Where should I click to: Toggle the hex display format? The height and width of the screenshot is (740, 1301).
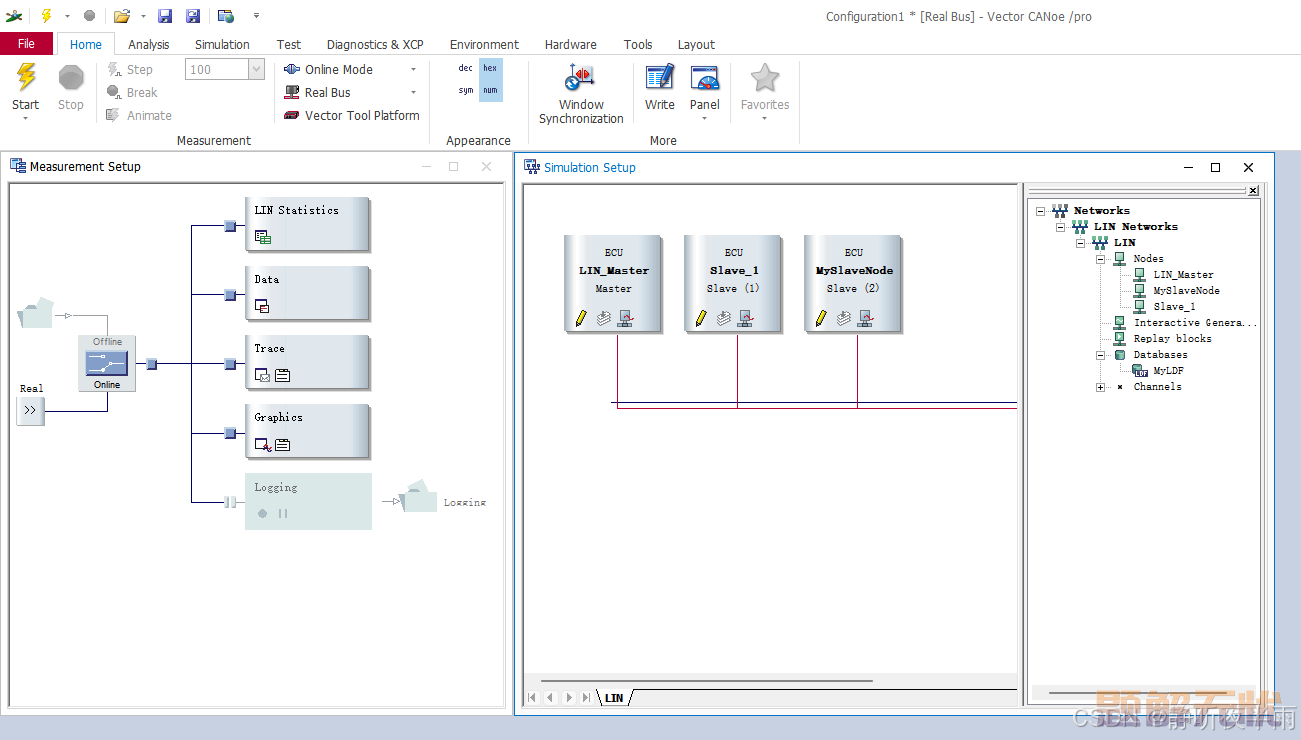pos(490,68)
